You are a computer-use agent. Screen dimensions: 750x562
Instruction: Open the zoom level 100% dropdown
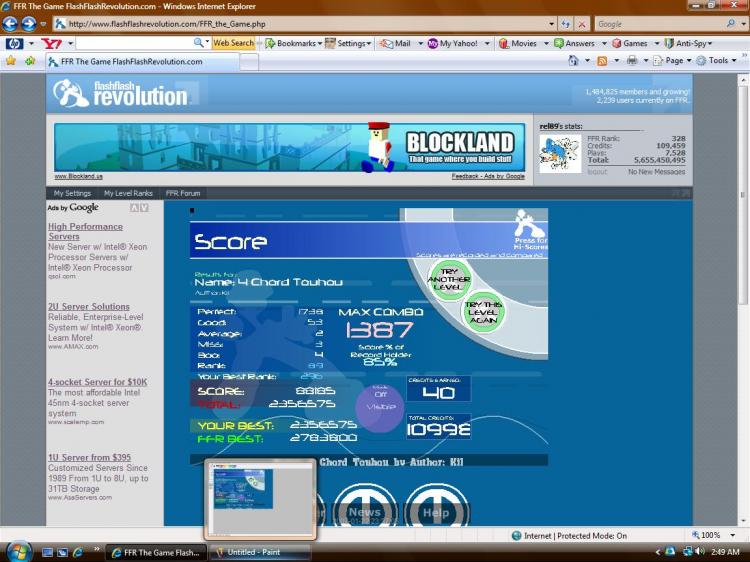(732, 535)
